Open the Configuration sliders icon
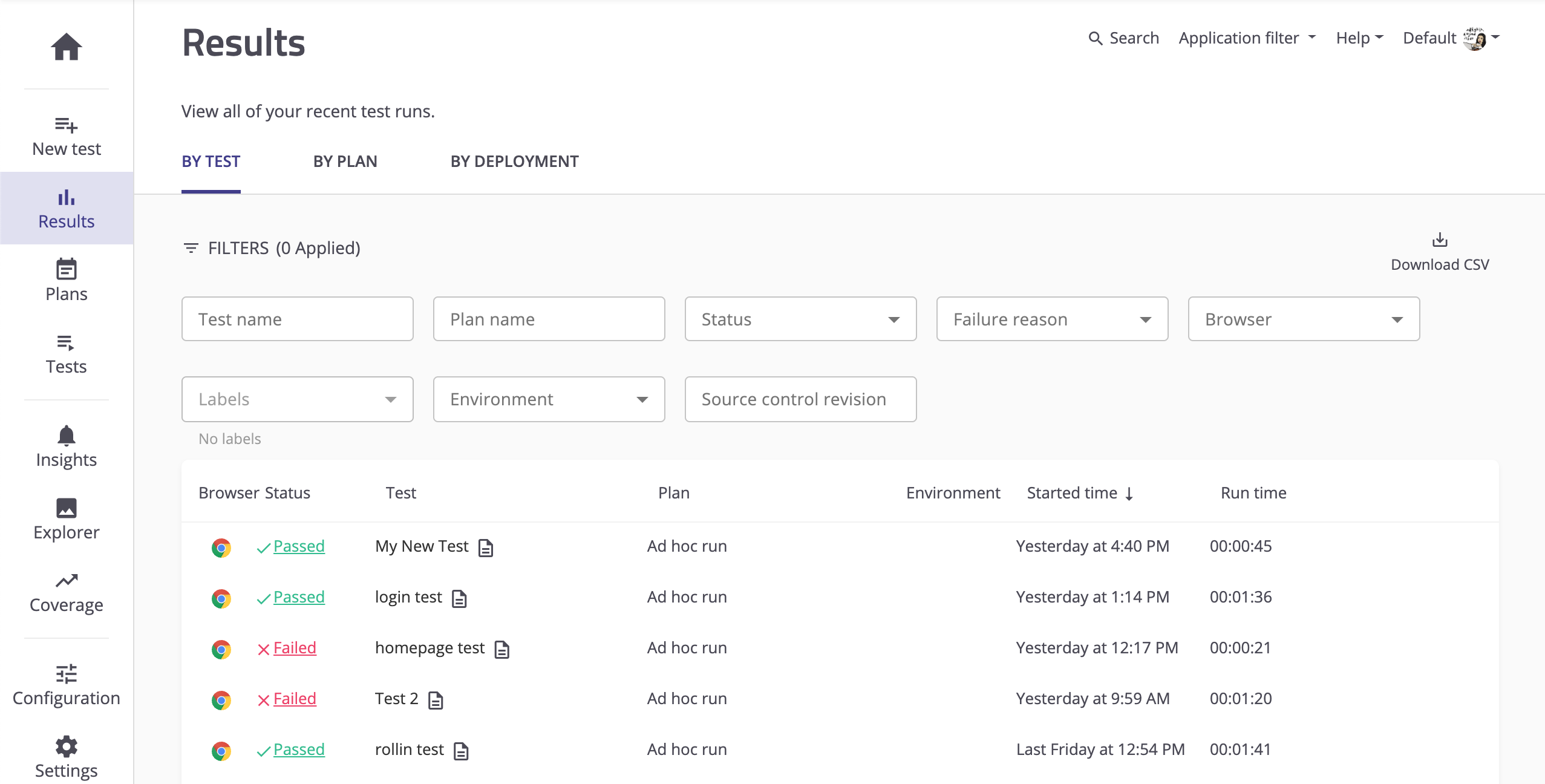The width and height of the screenshot is (1545, 784). [x=67, y=673]
